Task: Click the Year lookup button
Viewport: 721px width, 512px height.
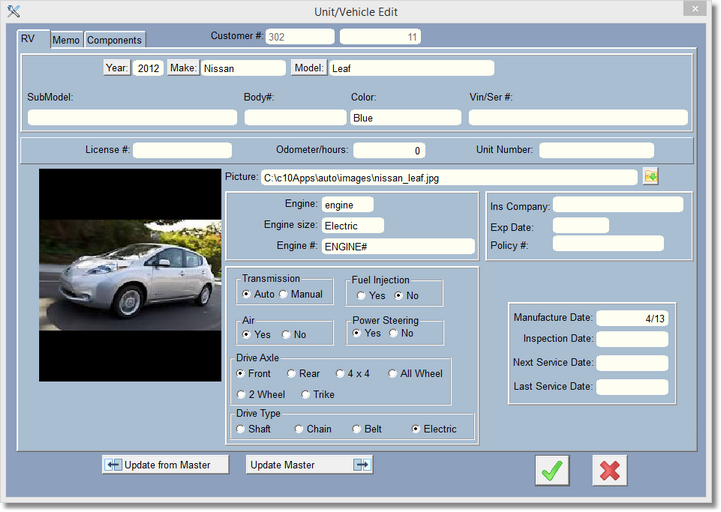Action: 117,68
